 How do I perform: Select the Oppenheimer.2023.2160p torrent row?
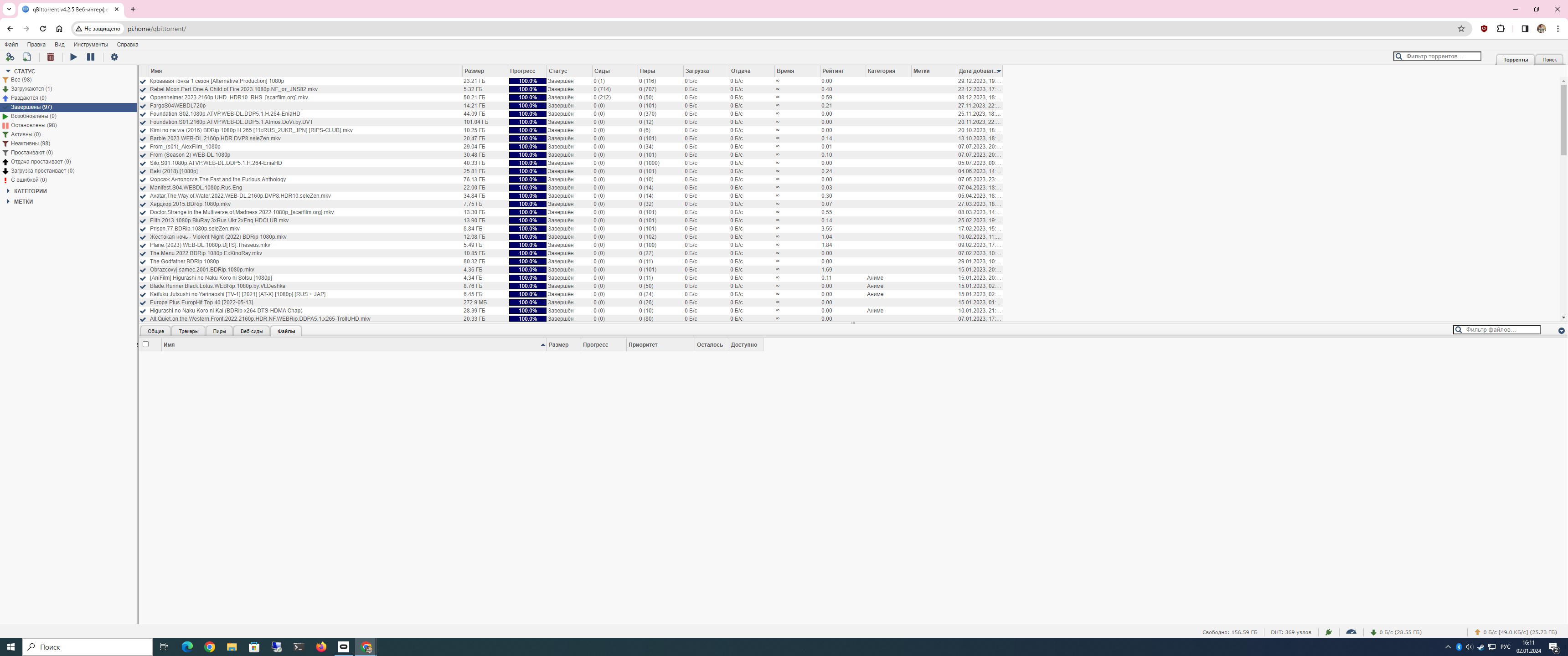click(x=229, y=97)
